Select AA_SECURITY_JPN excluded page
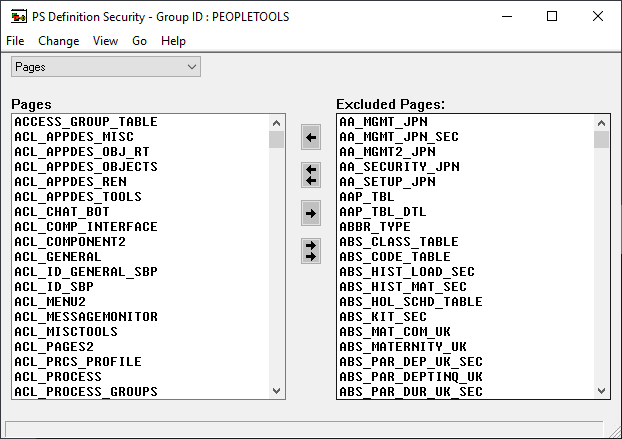Viewport: 622px width, 439px height. tap(466, 167)
